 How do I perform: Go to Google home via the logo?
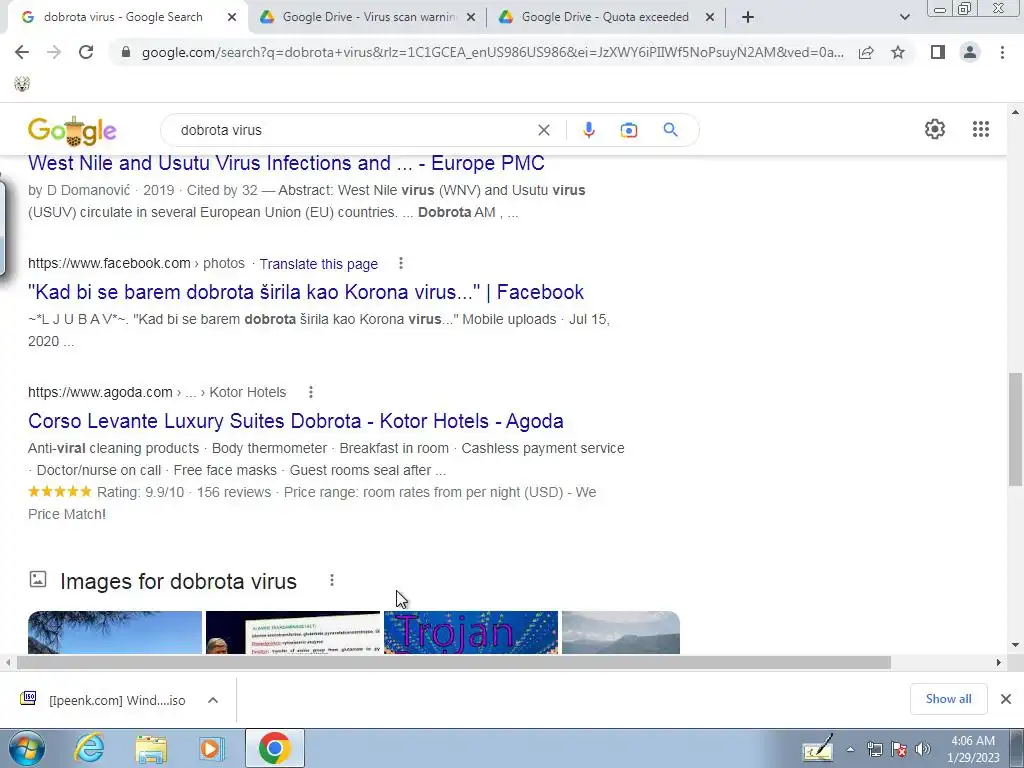(x=72, y=131)
